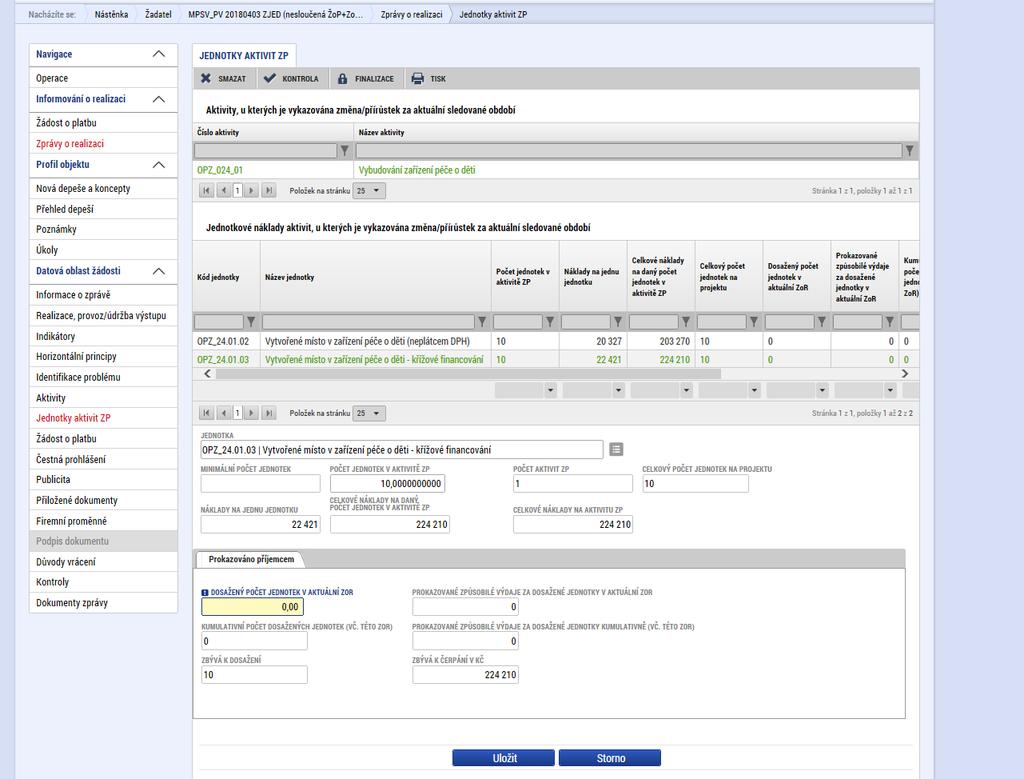Go to previous page in unit costs pager

[x=224, y=413]
